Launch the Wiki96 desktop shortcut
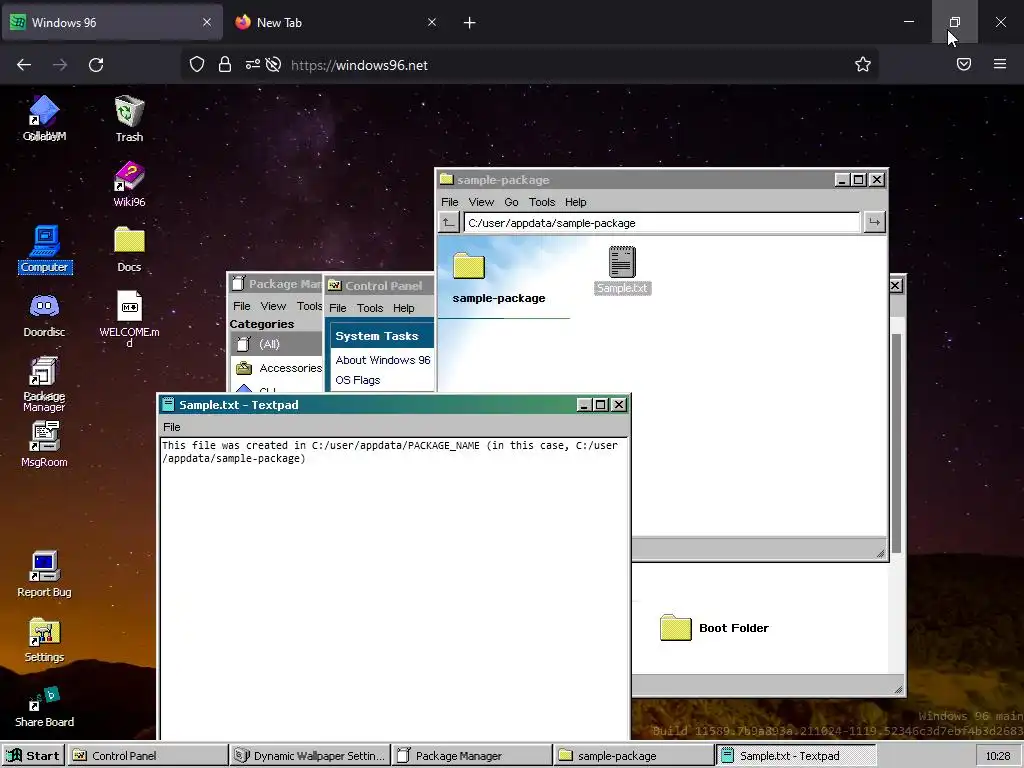The height and width of the screenshot is (768, 1024). point(129,184)
